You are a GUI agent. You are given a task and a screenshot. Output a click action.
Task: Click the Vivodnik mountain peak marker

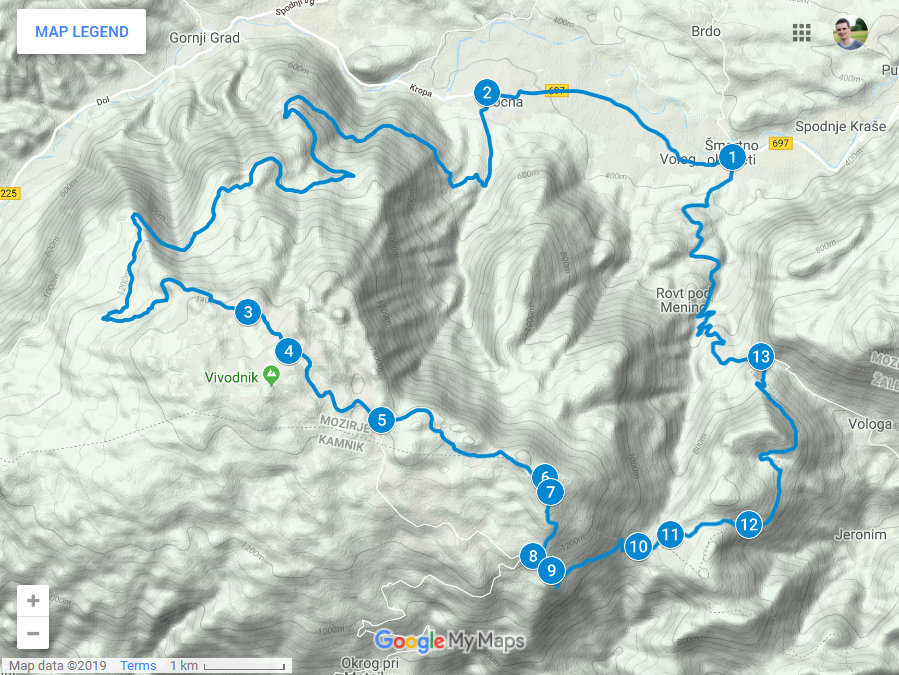[x=271, y=376]
